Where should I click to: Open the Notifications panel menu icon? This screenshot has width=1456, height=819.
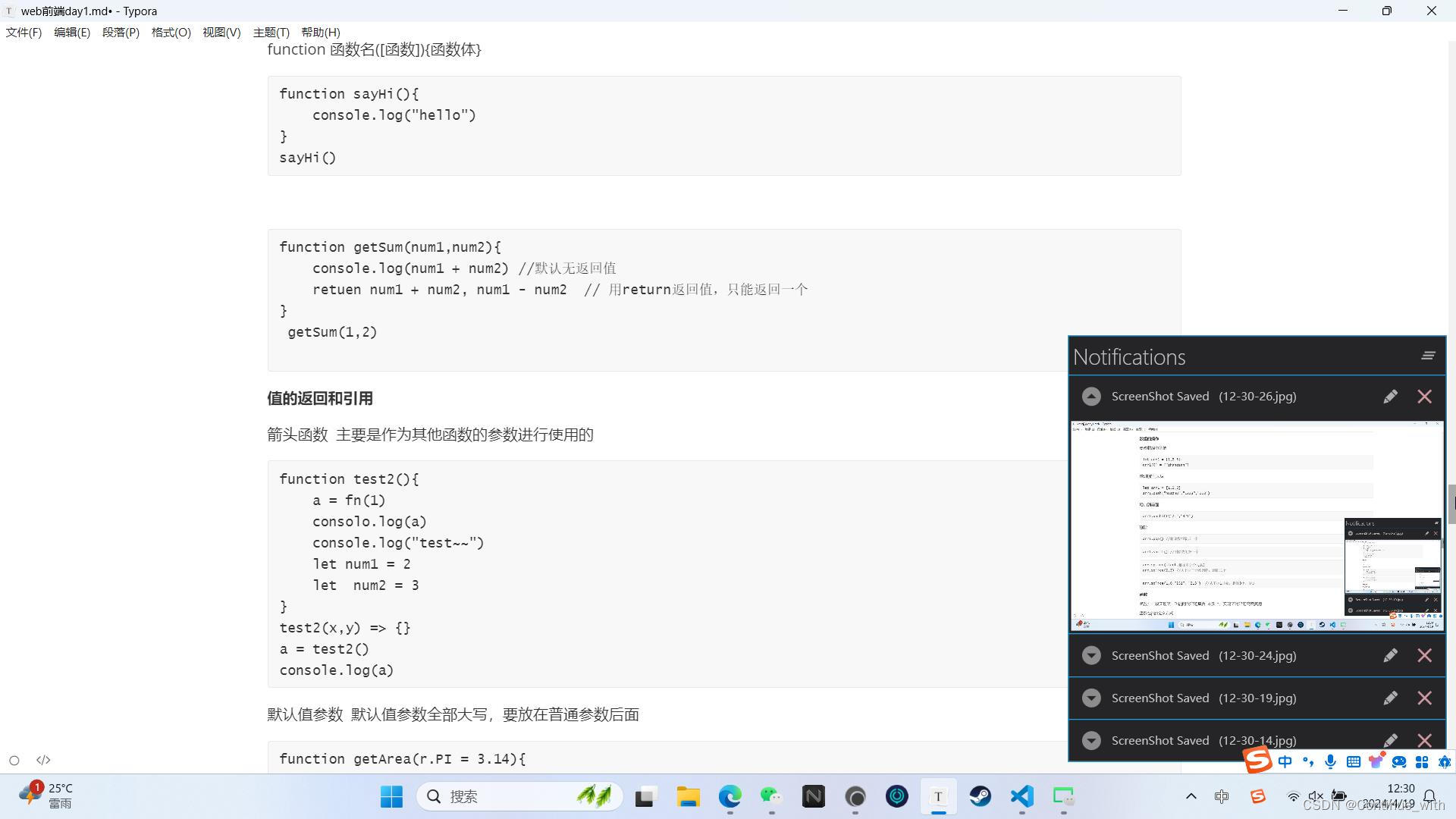pos(1428,356)
